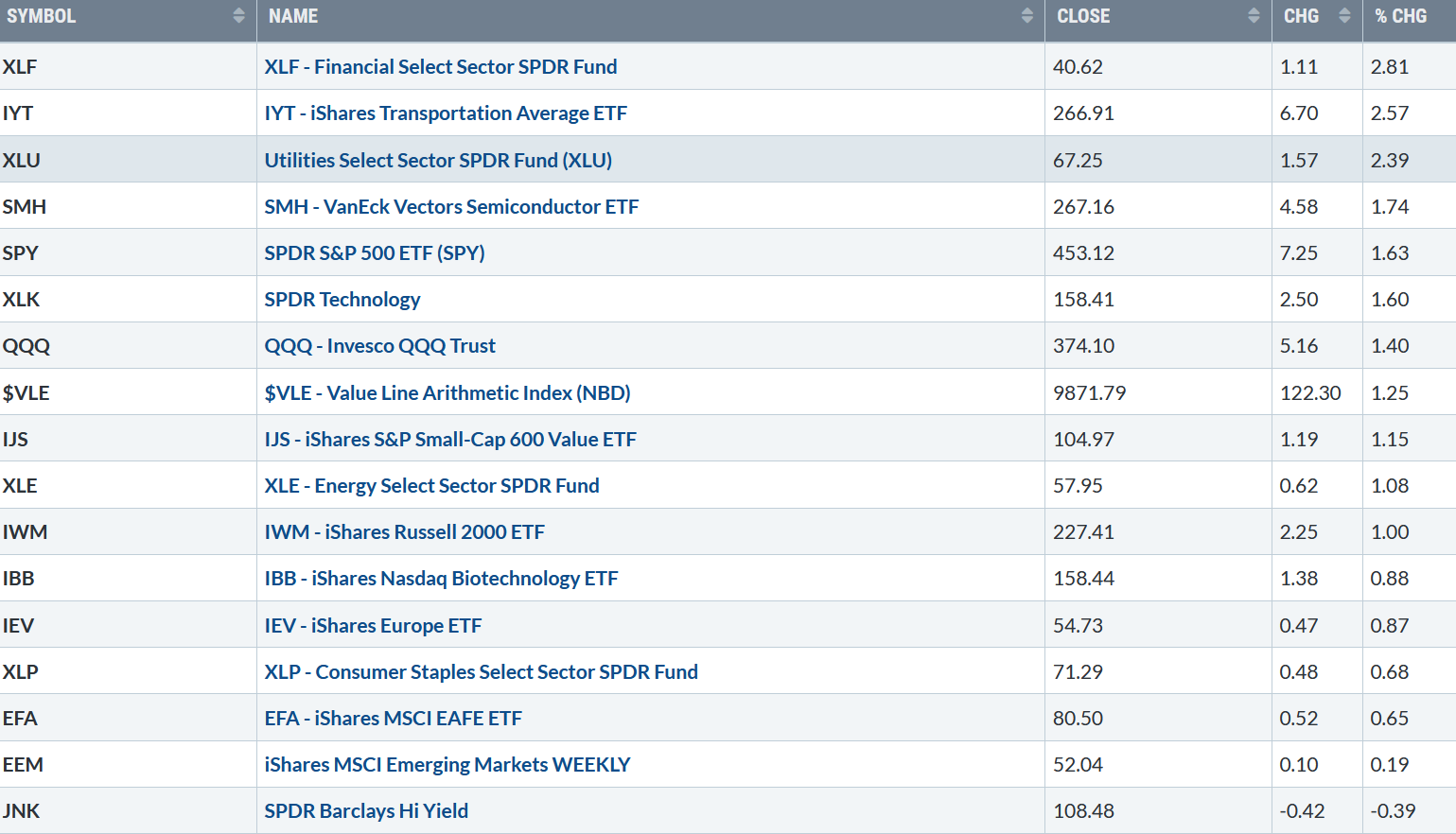Click percent change 1.00
Viewport: 1456px width, 834px height.
pos(1390,532)
